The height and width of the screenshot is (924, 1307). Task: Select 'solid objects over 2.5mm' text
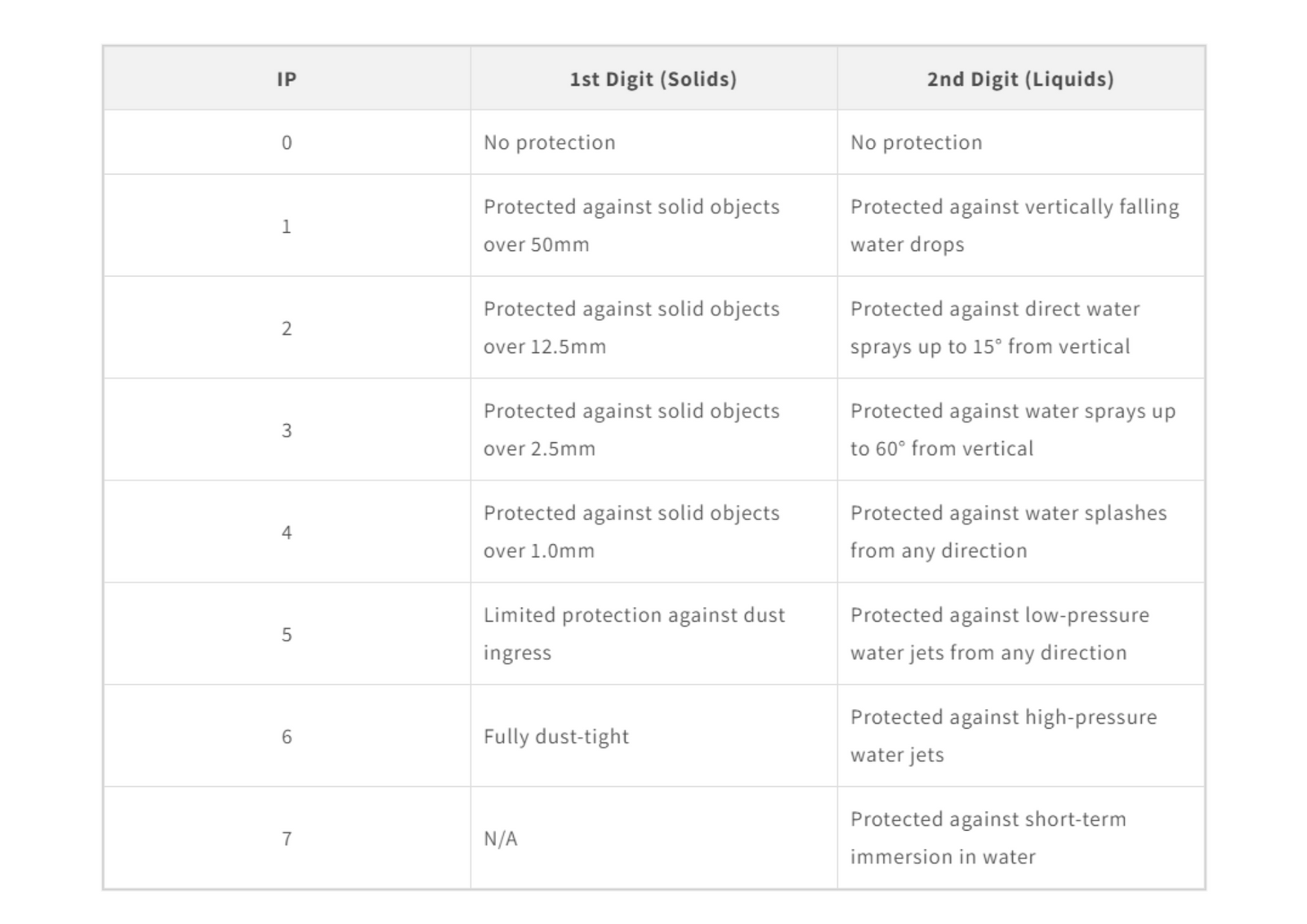pyautogui.click(x=631, y=430)
